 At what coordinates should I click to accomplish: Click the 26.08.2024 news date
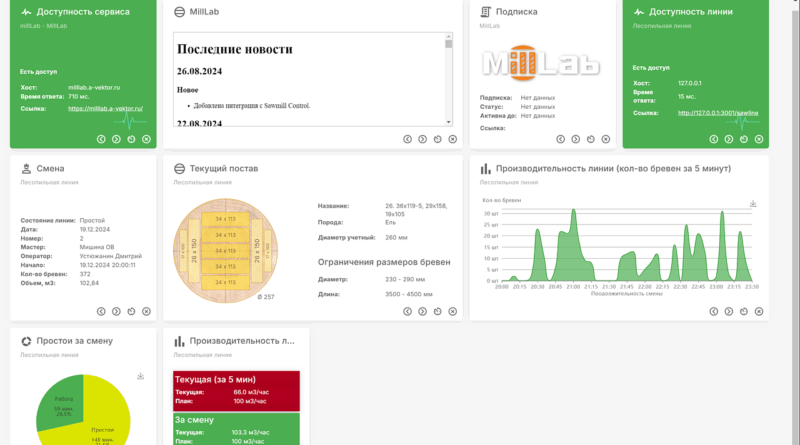199,71
